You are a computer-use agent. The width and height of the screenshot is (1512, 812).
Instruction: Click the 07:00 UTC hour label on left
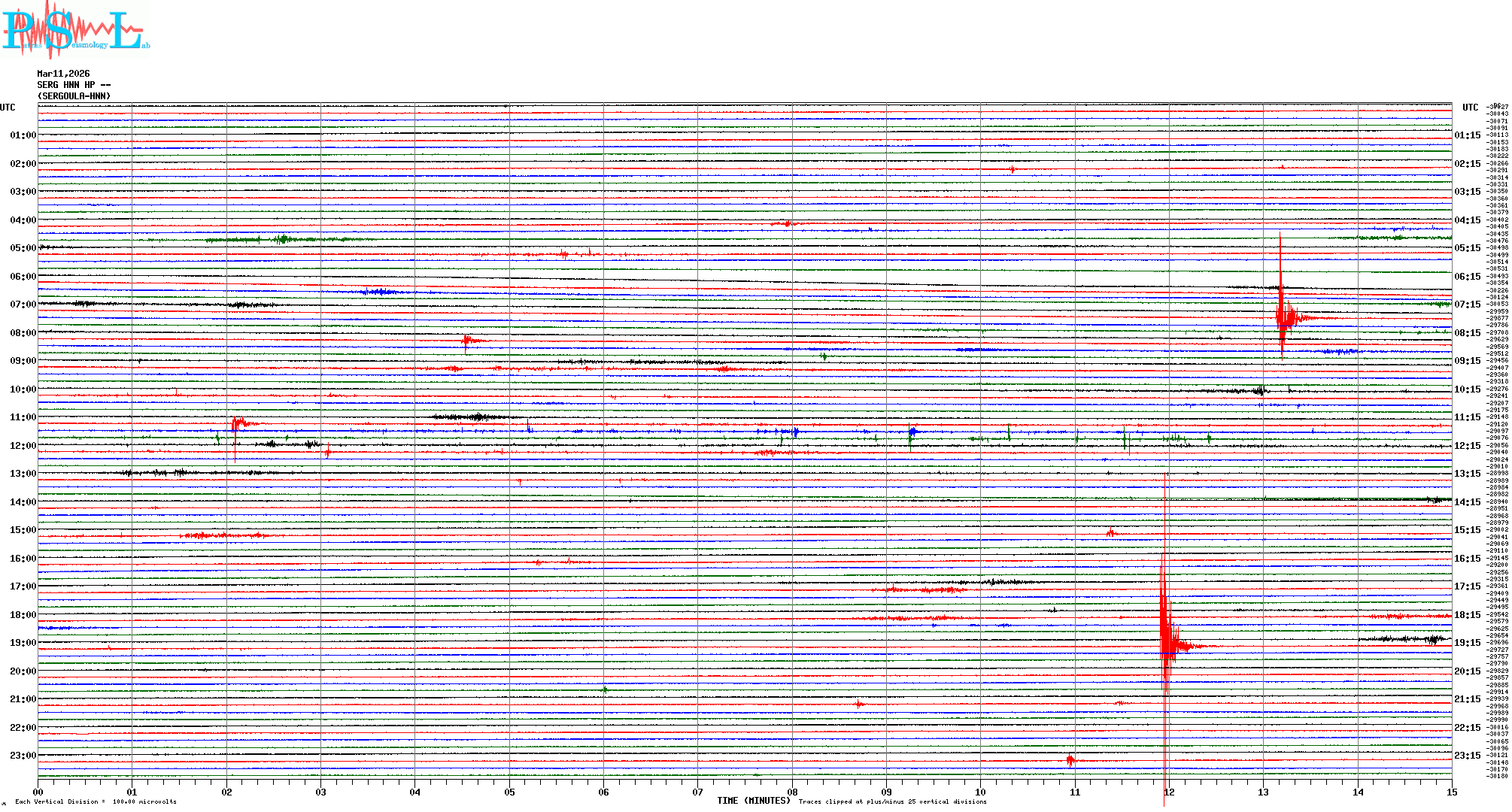click(x=23, y=304)
